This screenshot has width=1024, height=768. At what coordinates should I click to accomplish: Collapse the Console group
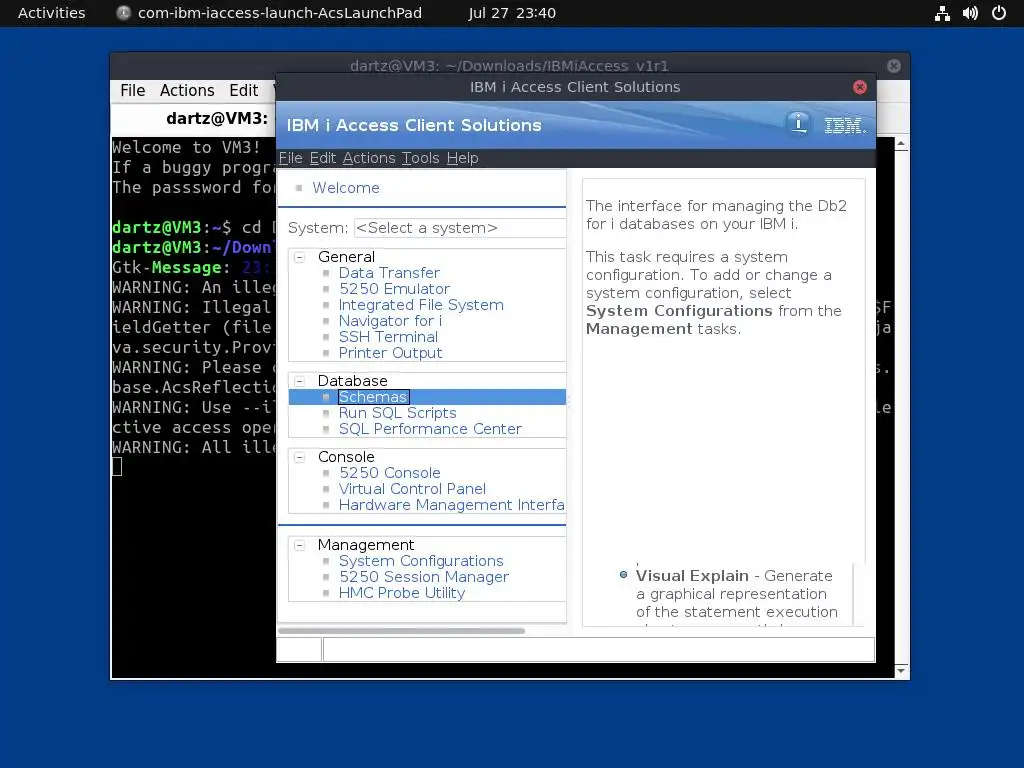click(300, 457)
